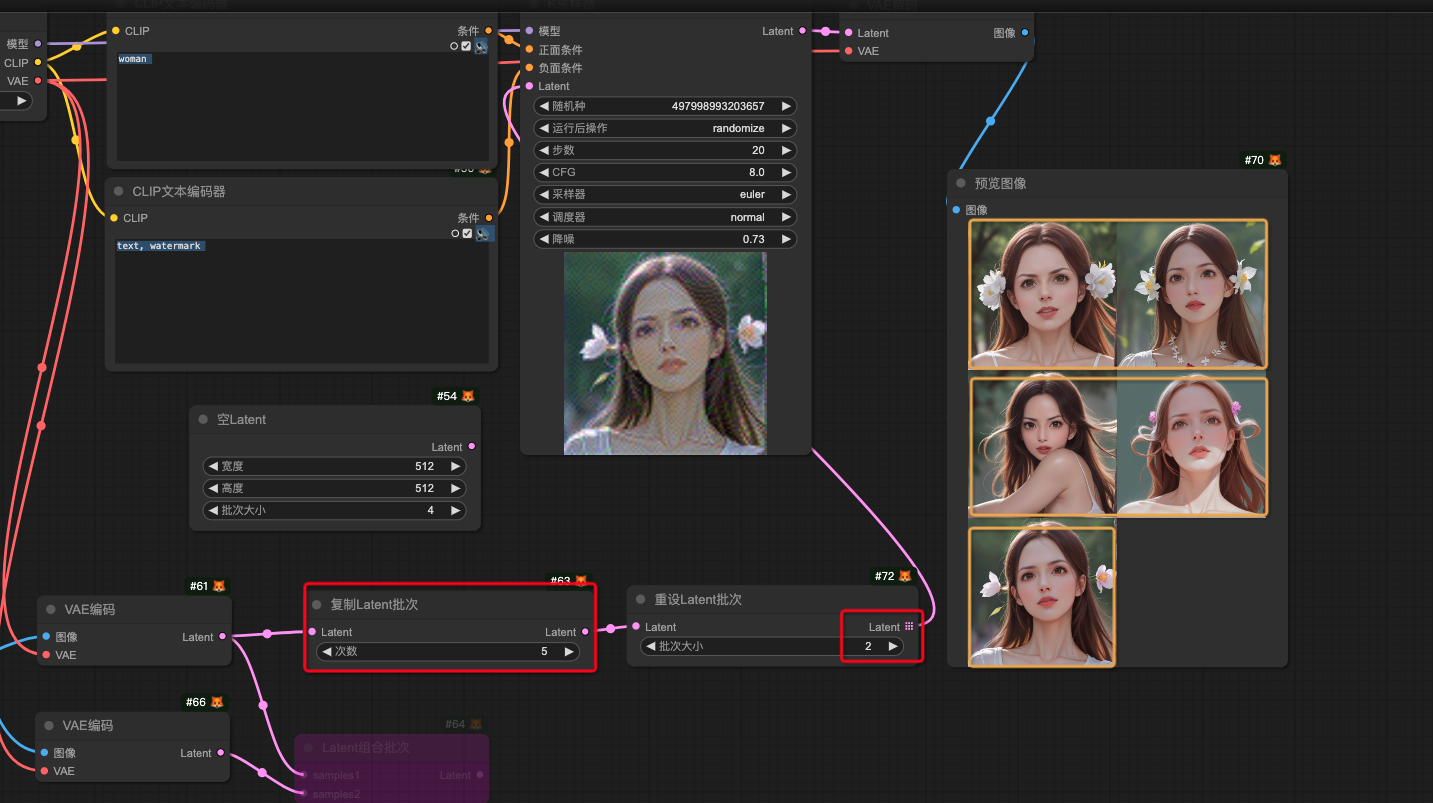Decrease 批次大小 in 重设Latent批次 with left arrow
The height and width of the screenshot is (803, 1433).
coord(651,646)
